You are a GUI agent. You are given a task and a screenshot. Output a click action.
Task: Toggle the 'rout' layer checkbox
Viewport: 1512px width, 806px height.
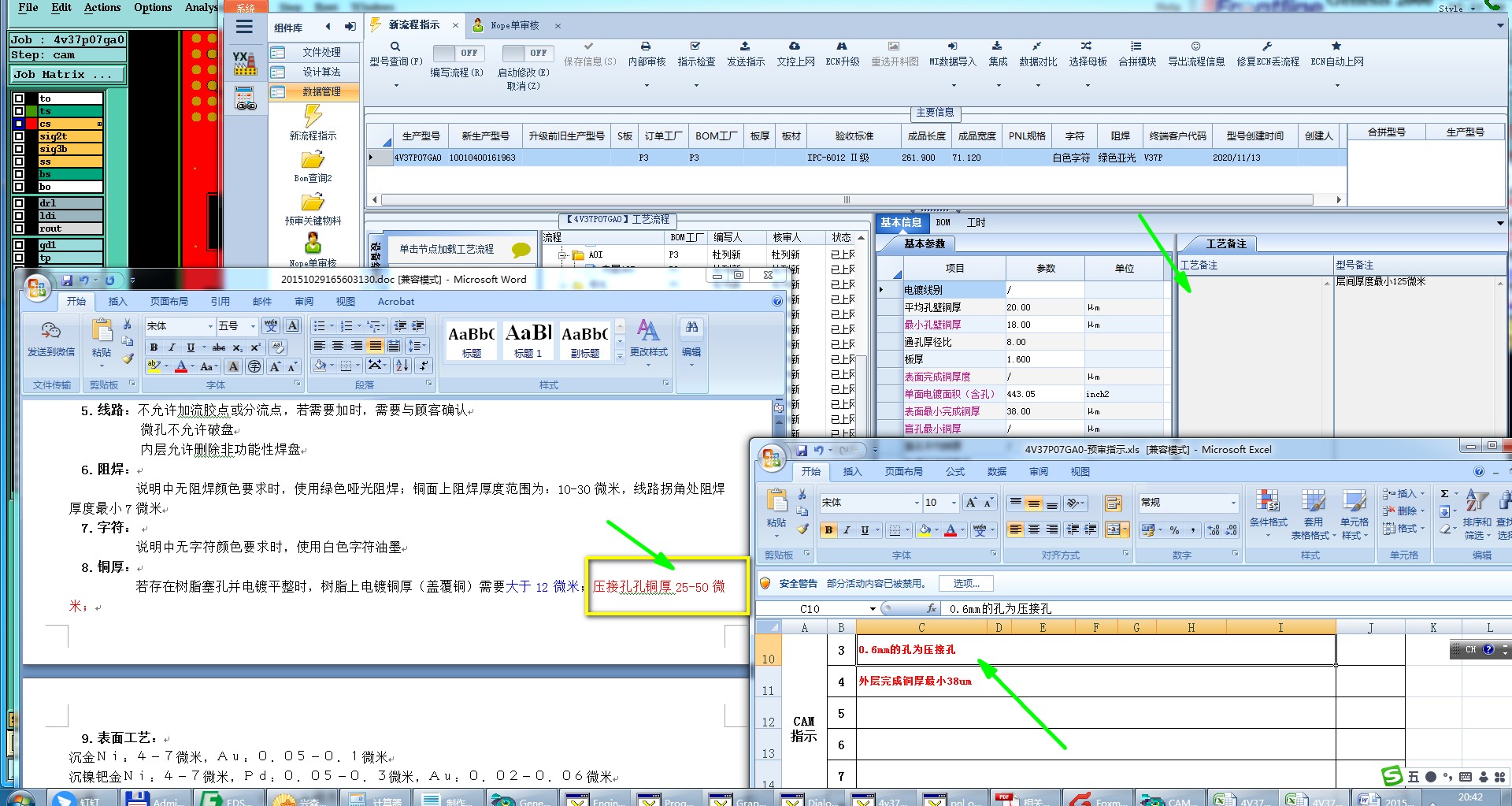[x=19, y=228]
